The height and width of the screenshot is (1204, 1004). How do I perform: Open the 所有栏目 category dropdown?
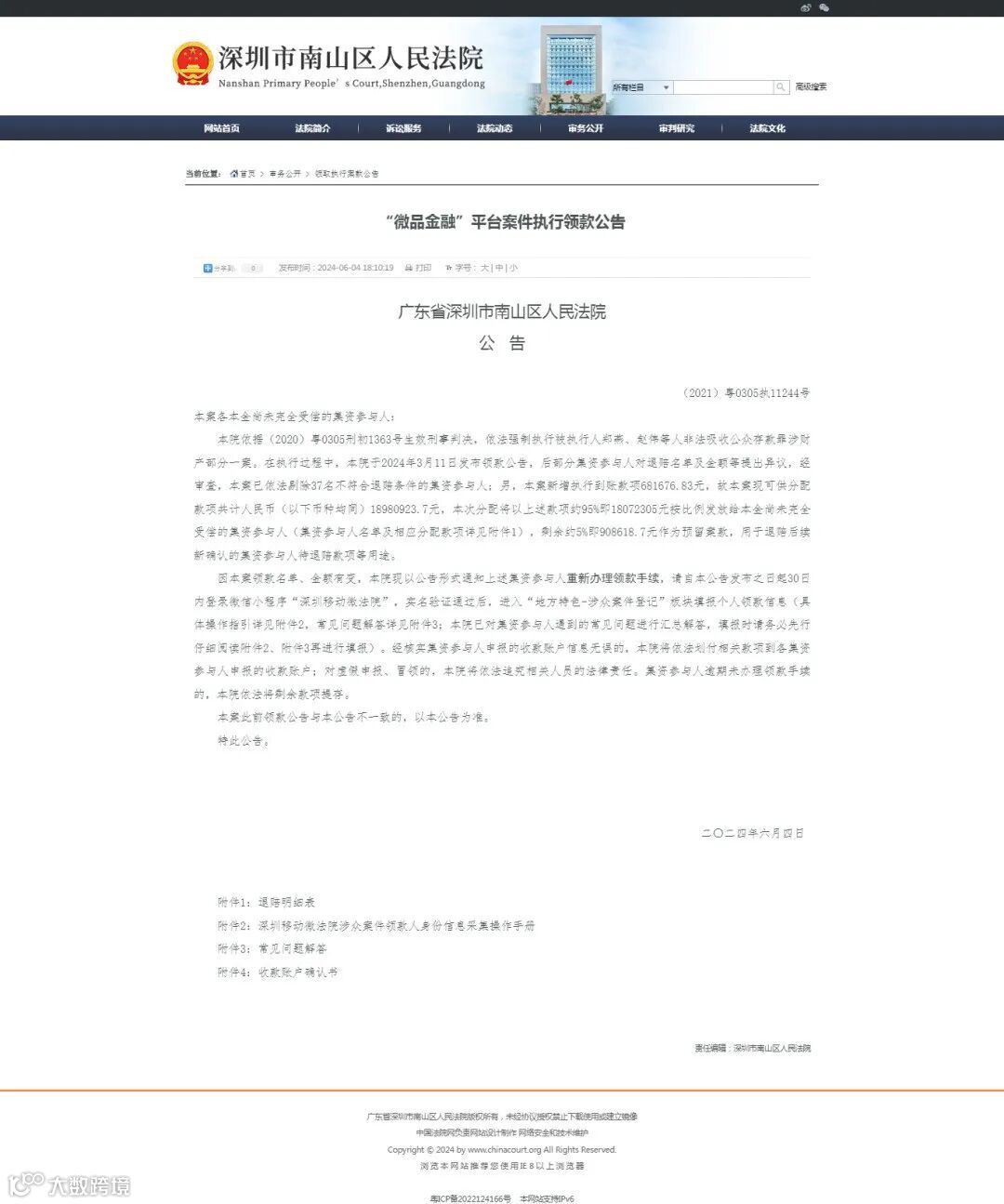point(641,87)
